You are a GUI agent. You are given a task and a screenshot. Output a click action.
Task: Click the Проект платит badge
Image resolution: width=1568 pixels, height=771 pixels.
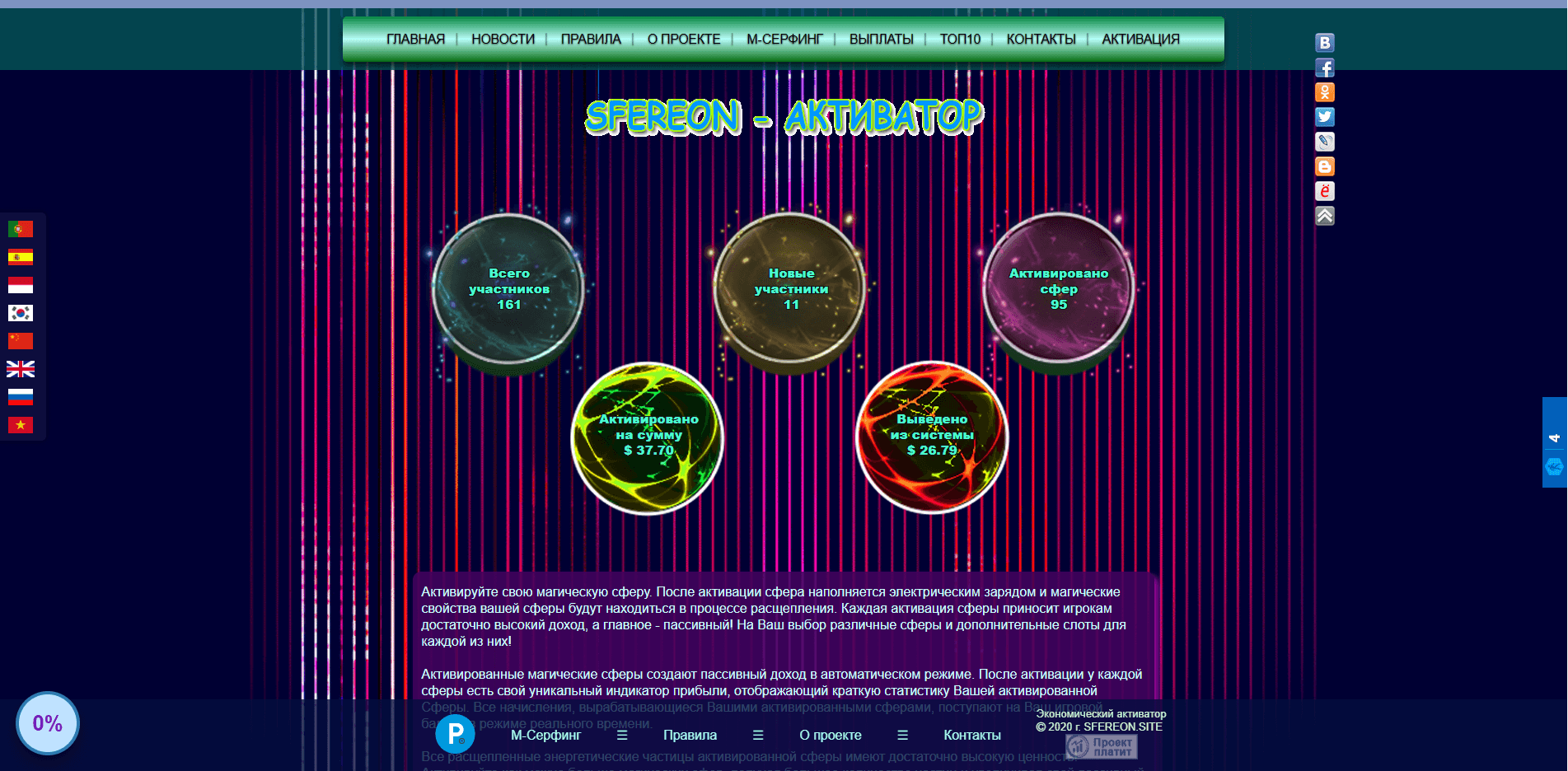(x=1102, y=747)
